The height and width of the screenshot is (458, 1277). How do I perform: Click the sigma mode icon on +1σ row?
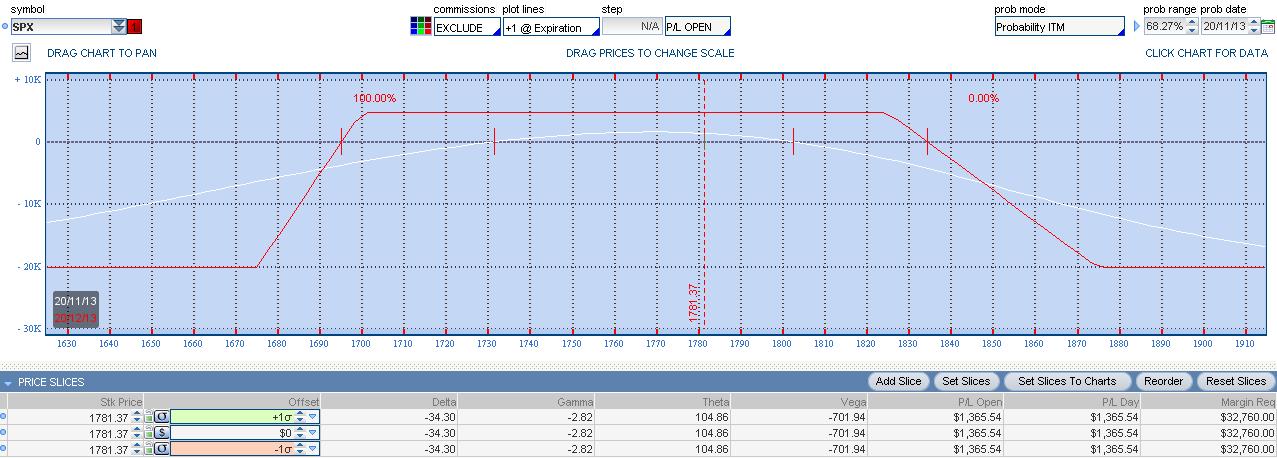point(162,416)
